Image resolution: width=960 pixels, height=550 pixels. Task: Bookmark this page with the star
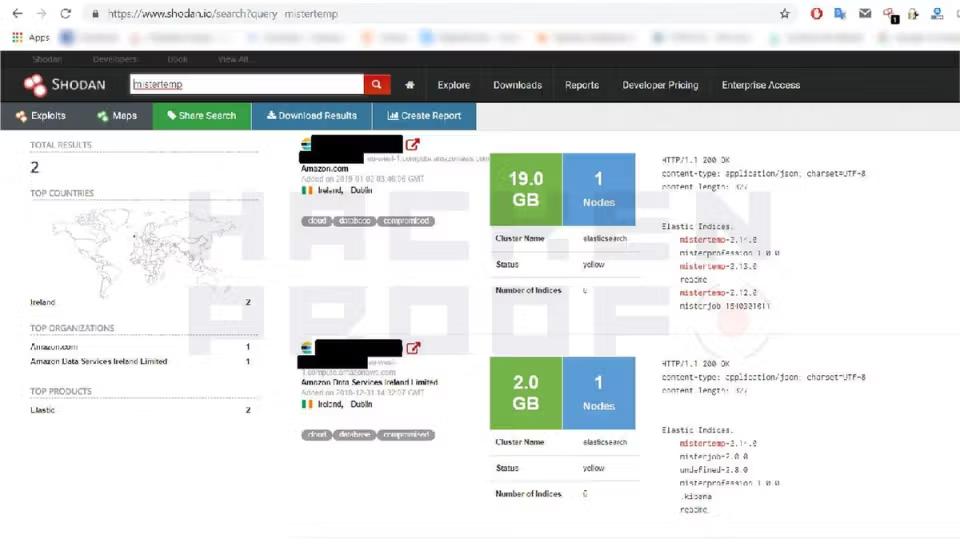coord(784,13)
